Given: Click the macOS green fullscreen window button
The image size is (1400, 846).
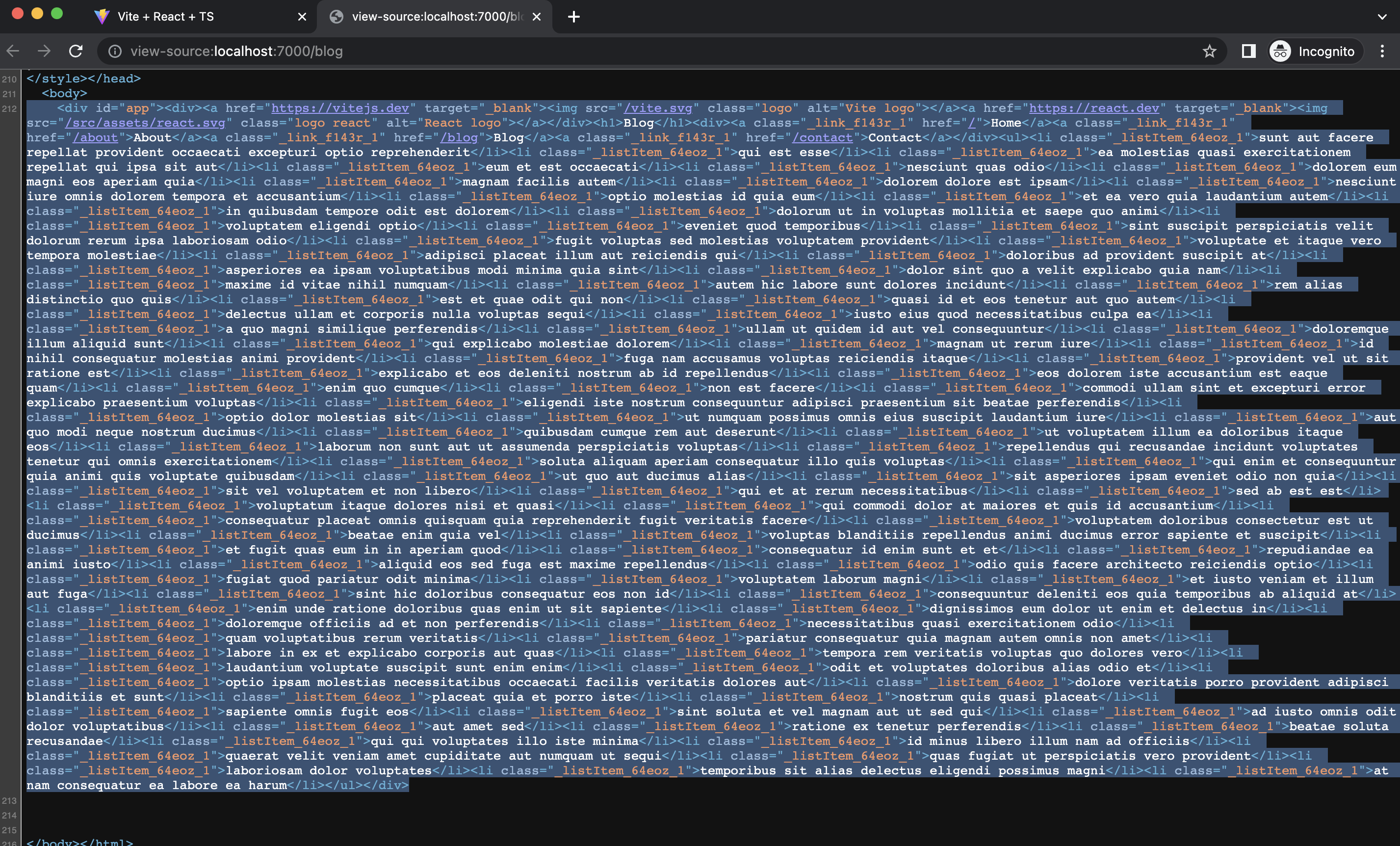Looking at the screenshot, I should point(57,14).
